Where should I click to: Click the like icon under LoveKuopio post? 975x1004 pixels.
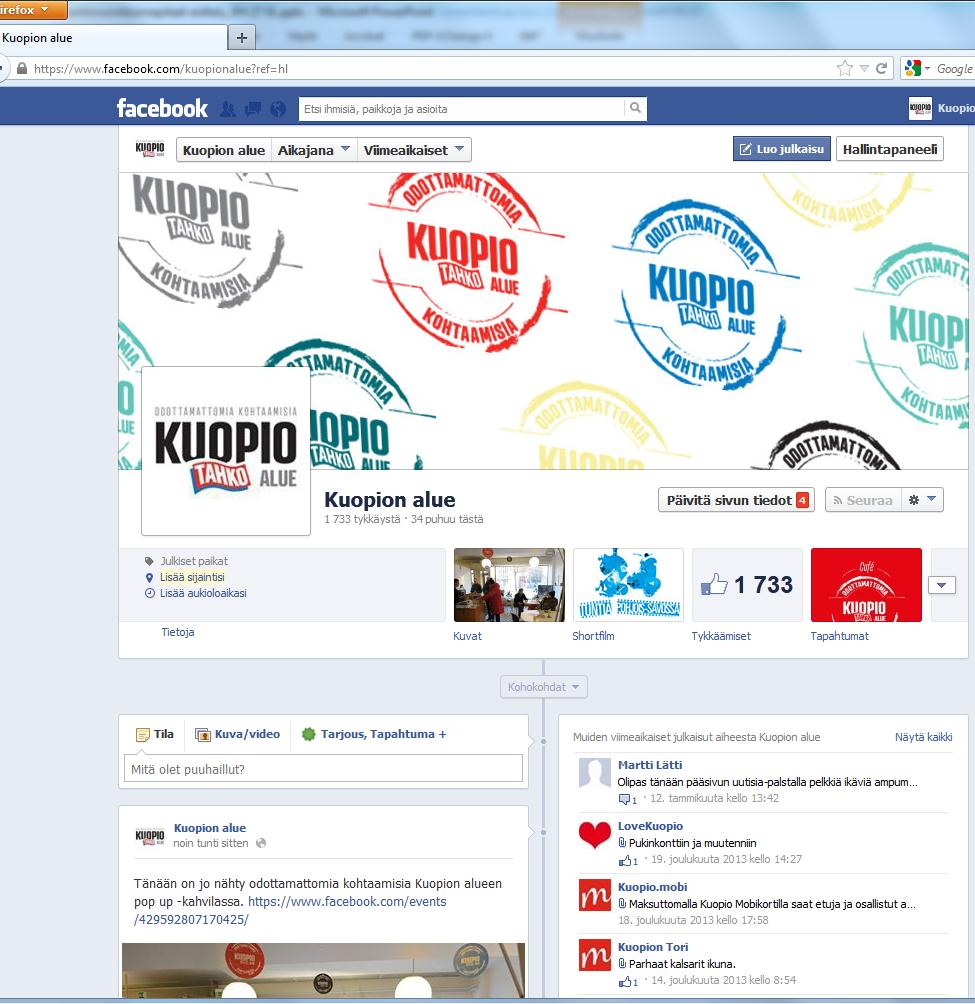[x=625, y=861]
